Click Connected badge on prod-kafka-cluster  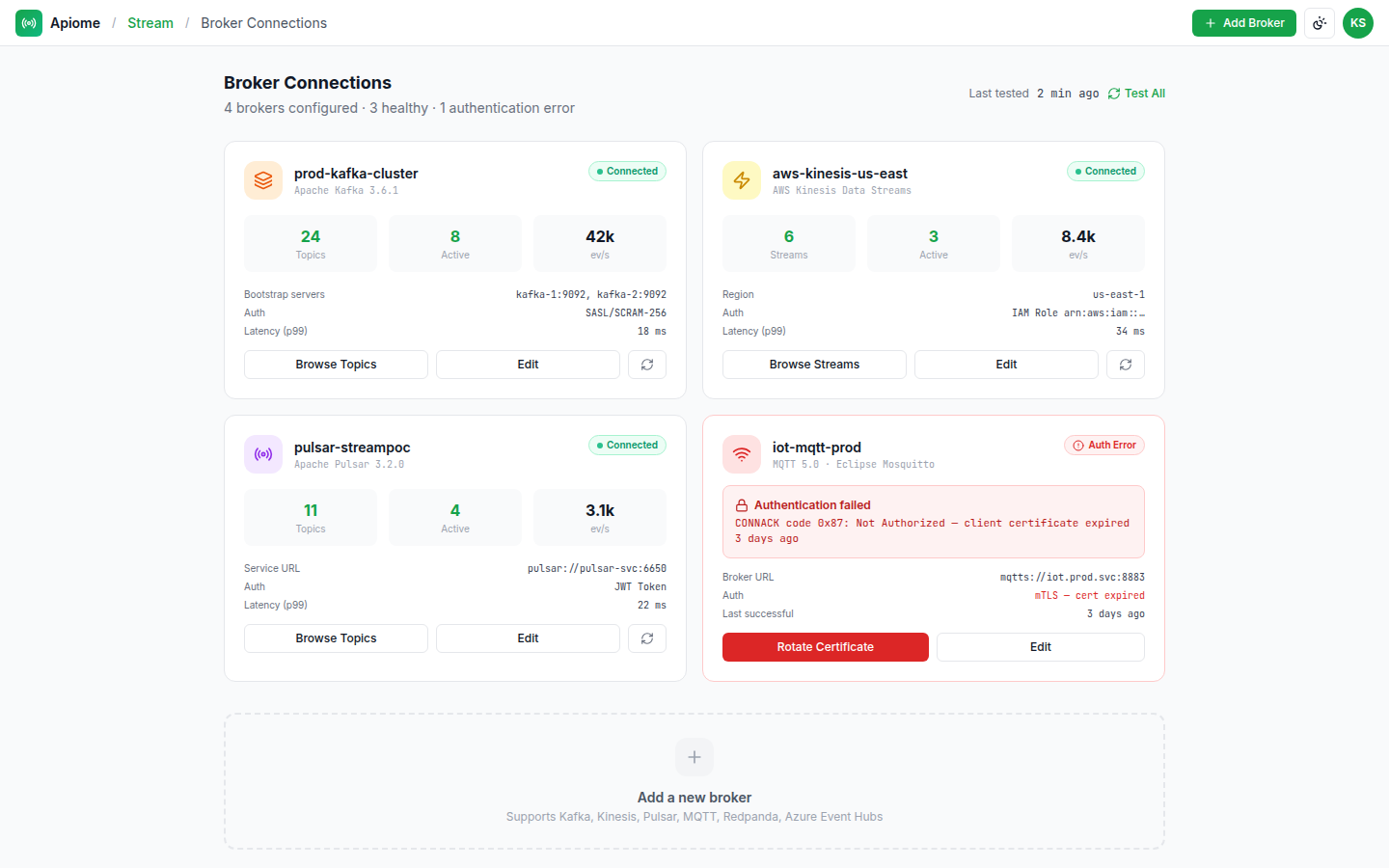click(x=627, y=172)
